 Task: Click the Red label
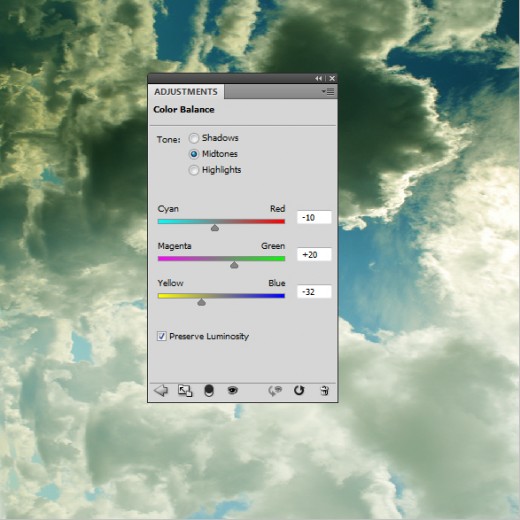277,209
